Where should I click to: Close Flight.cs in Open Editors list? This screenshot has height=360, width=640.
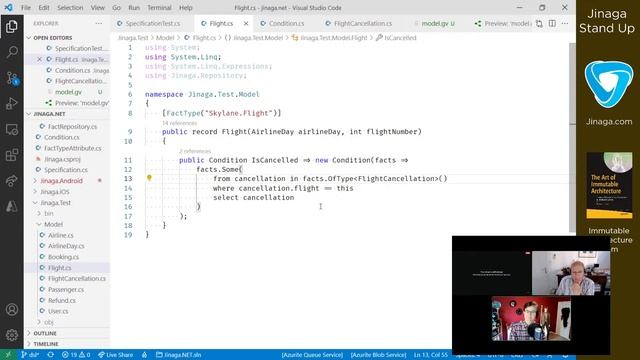pyautogui.click(x=39, y=59)
